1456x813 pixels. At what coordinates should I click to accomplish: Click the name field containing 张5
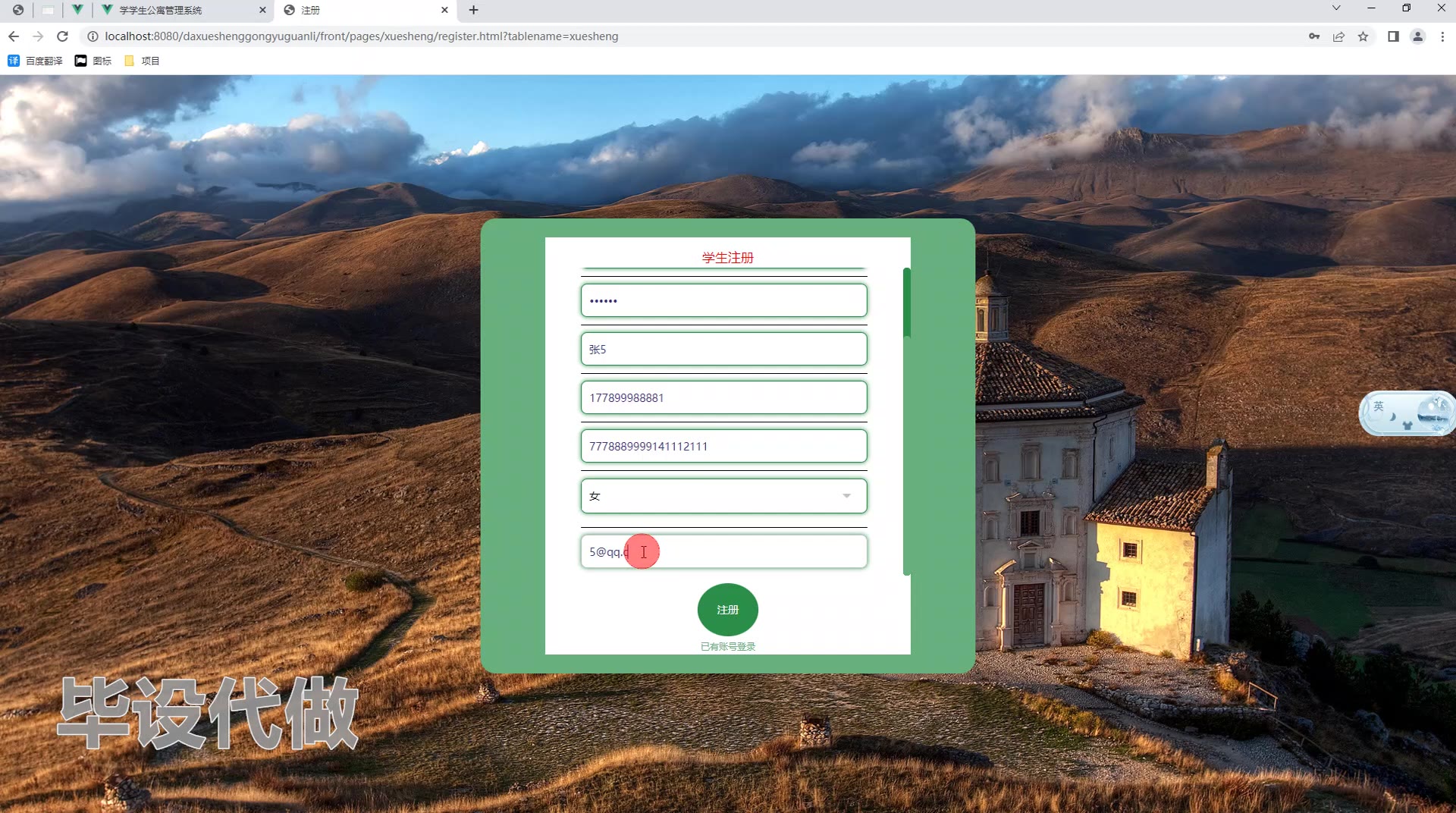tap(723, 349)
